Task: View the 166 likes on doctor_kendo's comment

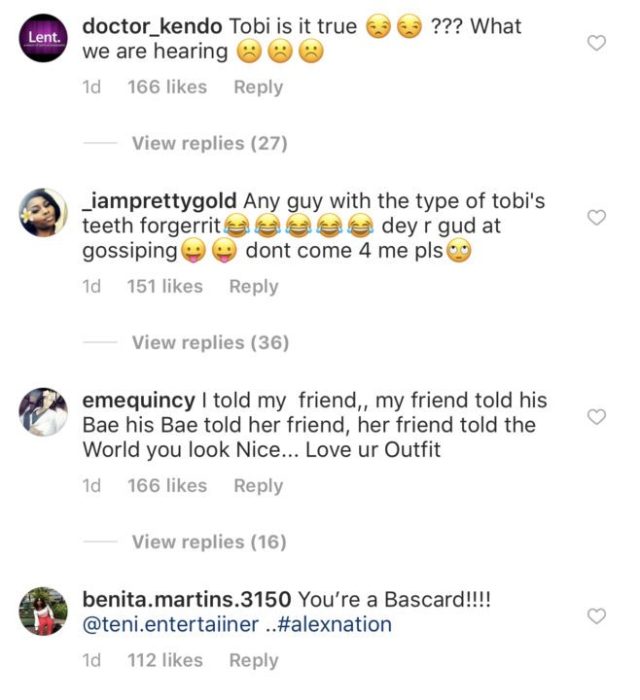Action: pos(167,87)
